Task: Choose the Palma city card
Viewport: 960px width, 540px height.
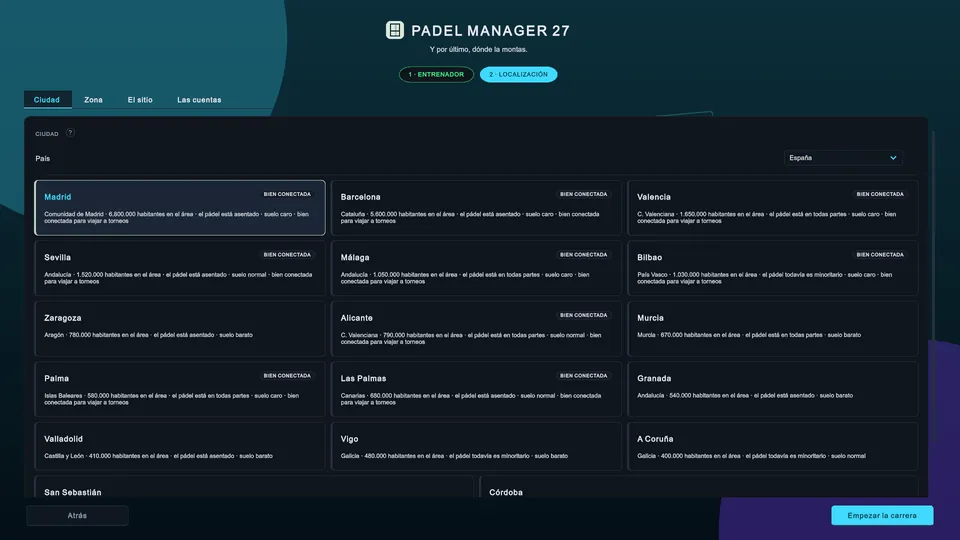Action: click(x=180, y=389)
